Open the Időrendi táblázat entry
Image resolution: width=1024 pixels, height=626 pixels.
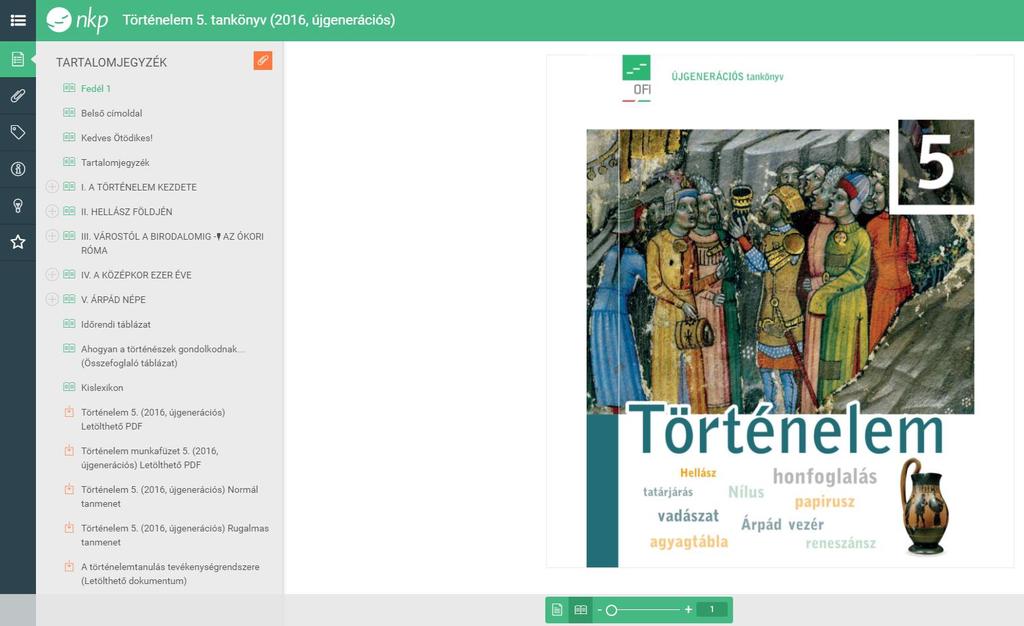pos(116,324)
